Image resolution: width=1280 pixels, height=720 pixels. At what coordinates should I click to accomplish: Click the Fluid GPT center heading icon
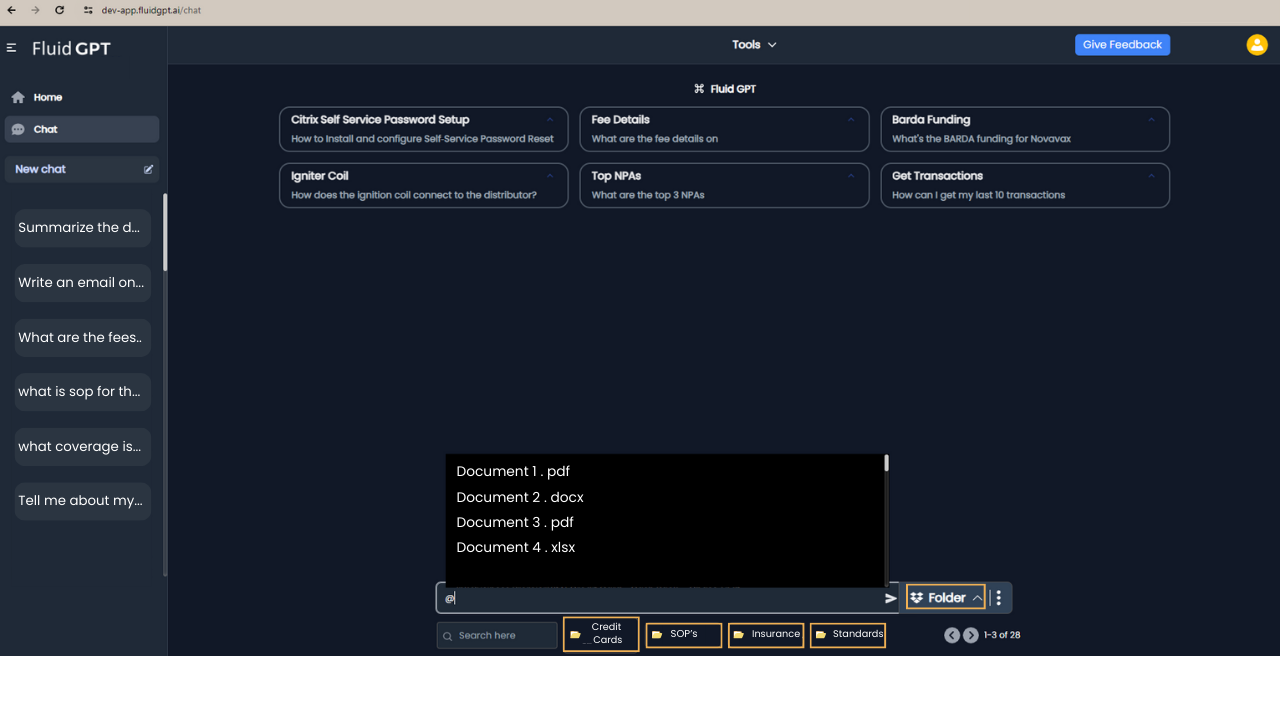(699, 89)
